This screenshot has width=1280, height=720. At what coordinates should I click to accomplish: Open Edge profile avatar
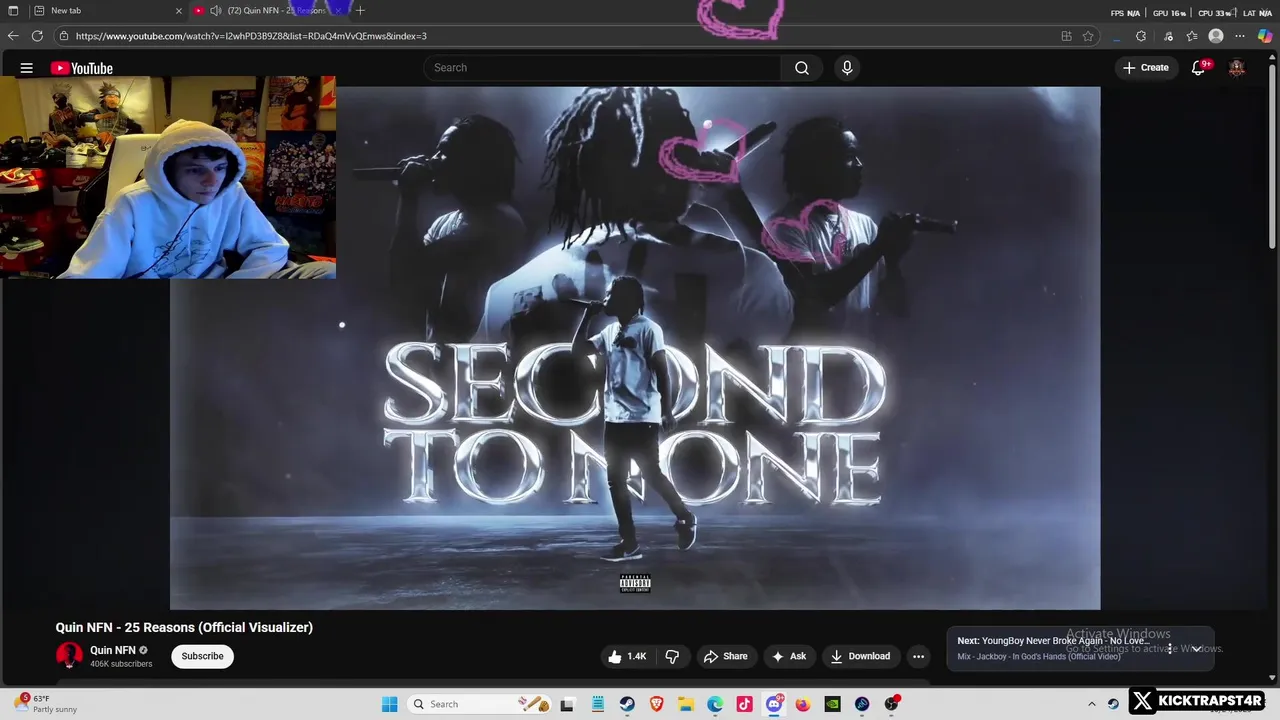[1216, 36]
